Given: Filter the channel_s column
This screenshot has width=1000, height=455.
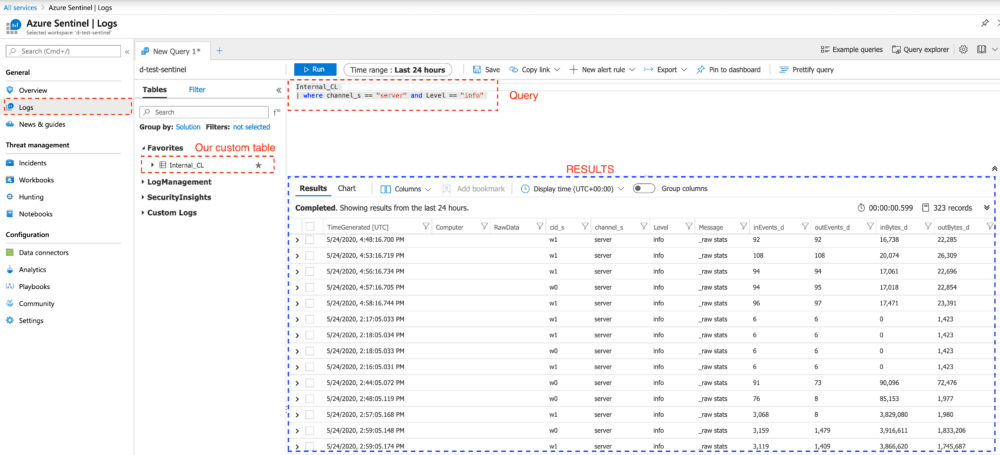Looking at the screenshot, I should [x=643, y=227].
